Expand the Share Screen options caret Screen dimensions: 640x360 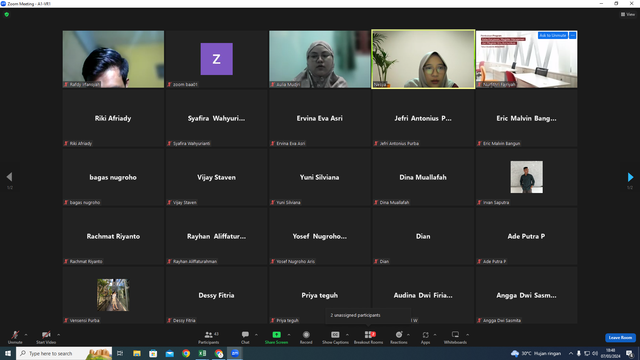click(289, 335)
